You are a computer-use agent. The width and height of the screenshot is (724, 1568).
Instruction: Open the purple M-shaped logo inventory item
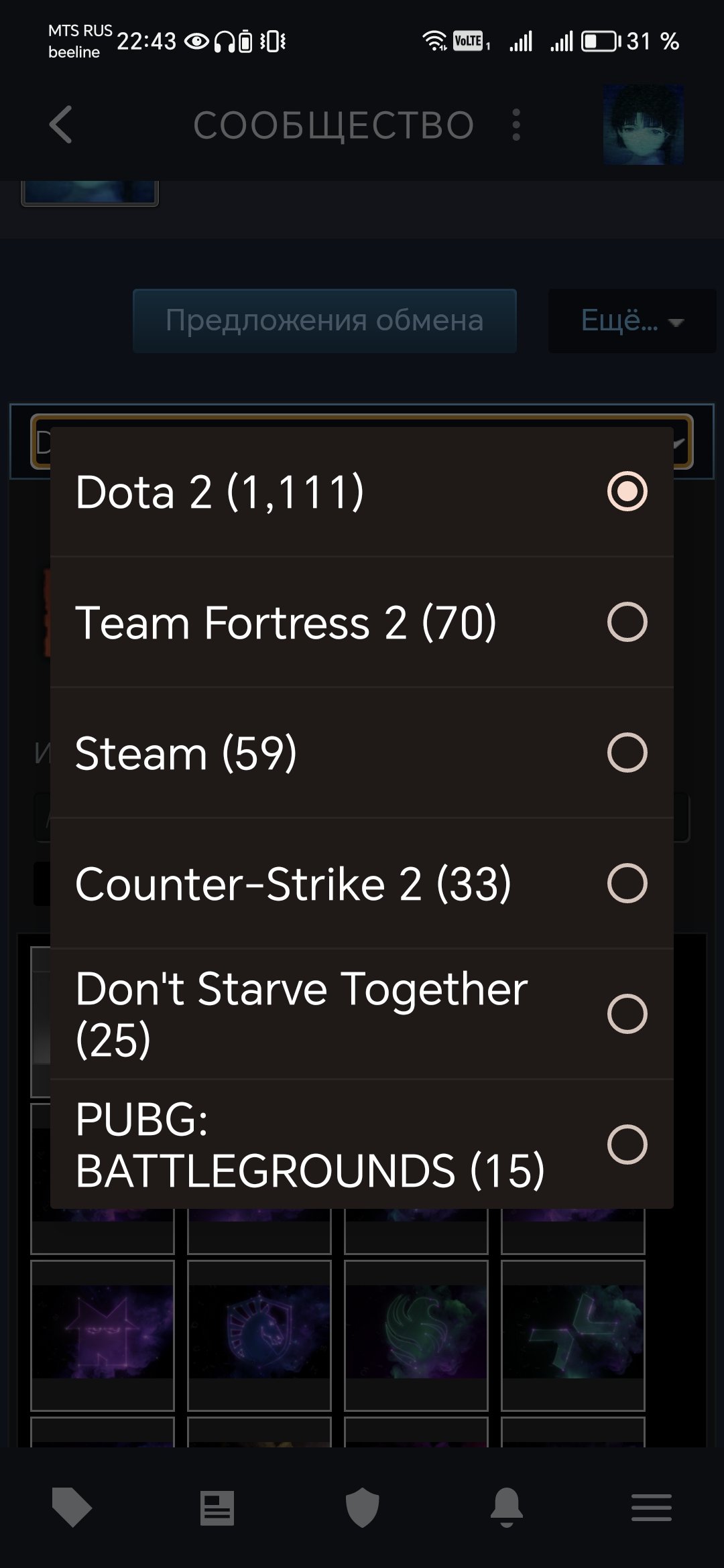click(103, 1333)
